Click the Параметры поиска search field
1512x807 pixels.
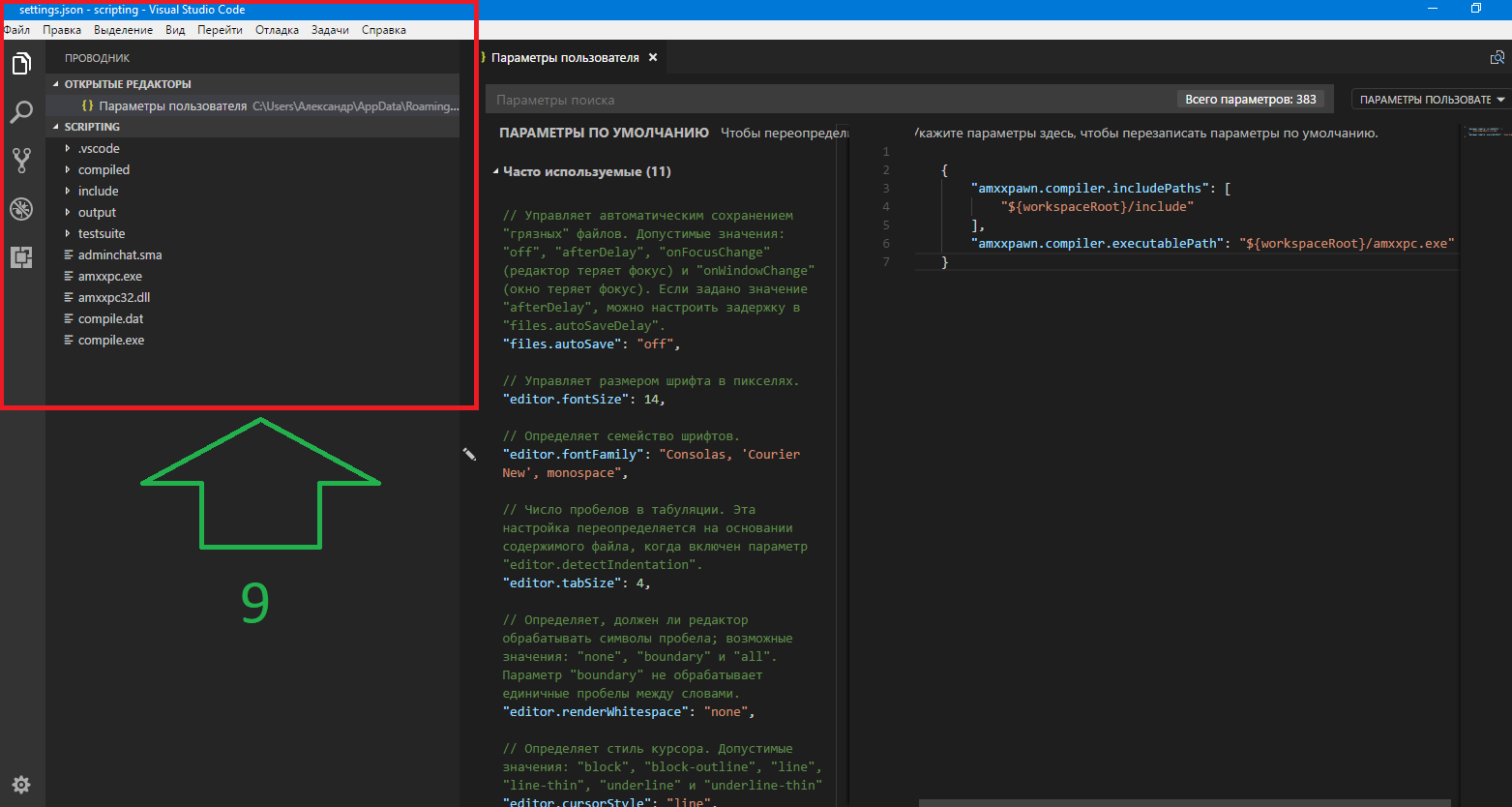[832, 100]
